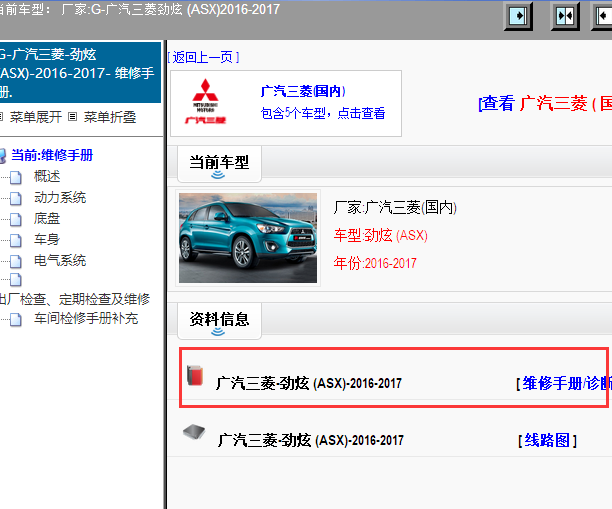The width and height of the screenshot is (612, 509).
Task: Click the panel expand-right arrow button
Action: point(518,16)
